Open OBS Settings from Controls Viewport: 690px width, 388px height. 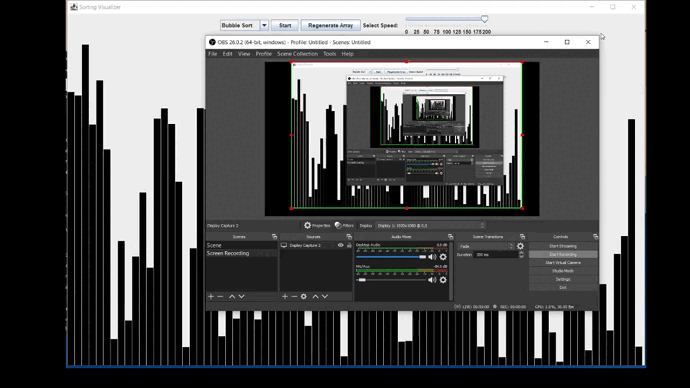(x=563, y=279)
